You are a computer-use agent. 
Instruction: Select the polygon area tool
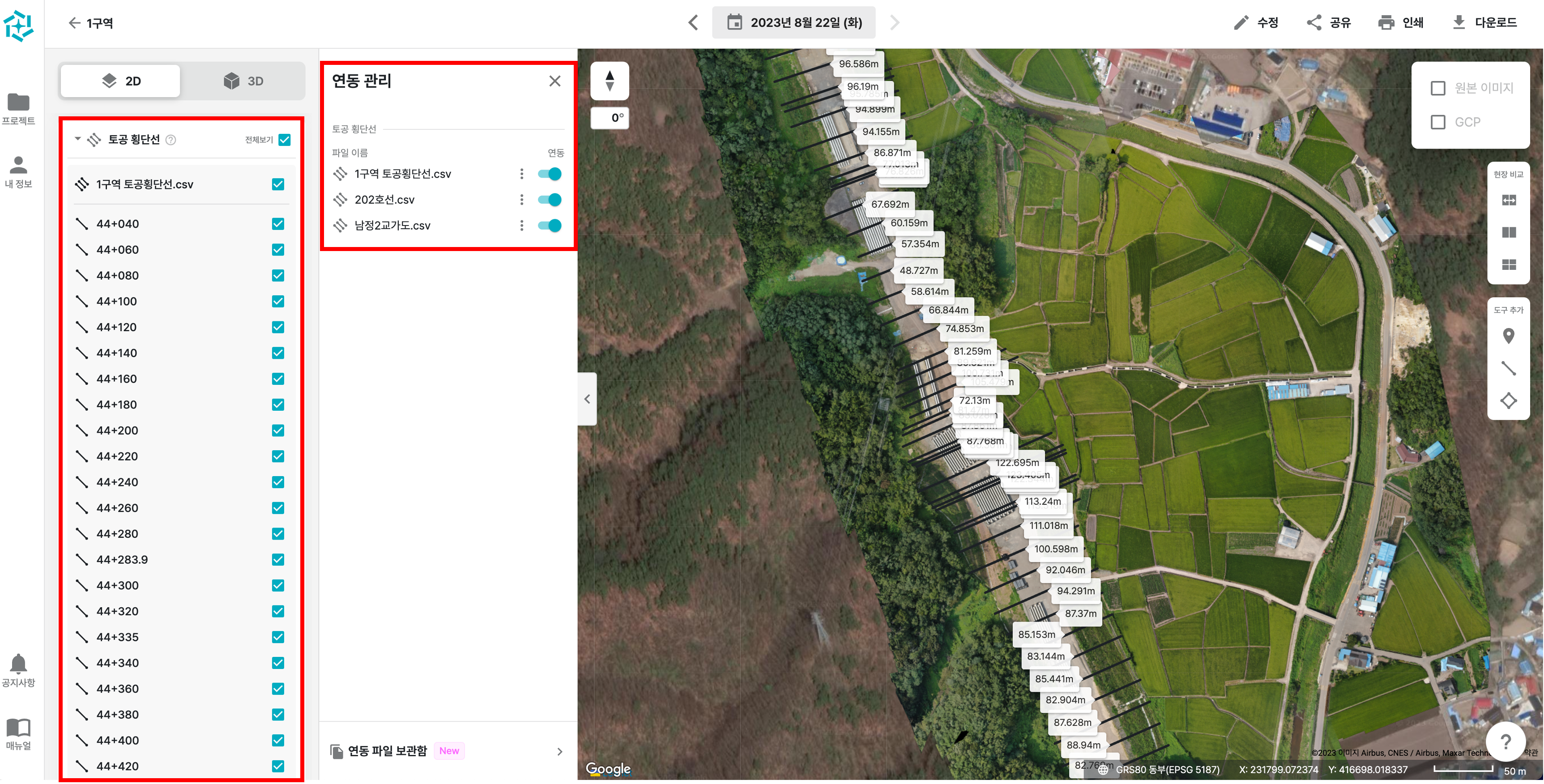tap(1508, 401)
